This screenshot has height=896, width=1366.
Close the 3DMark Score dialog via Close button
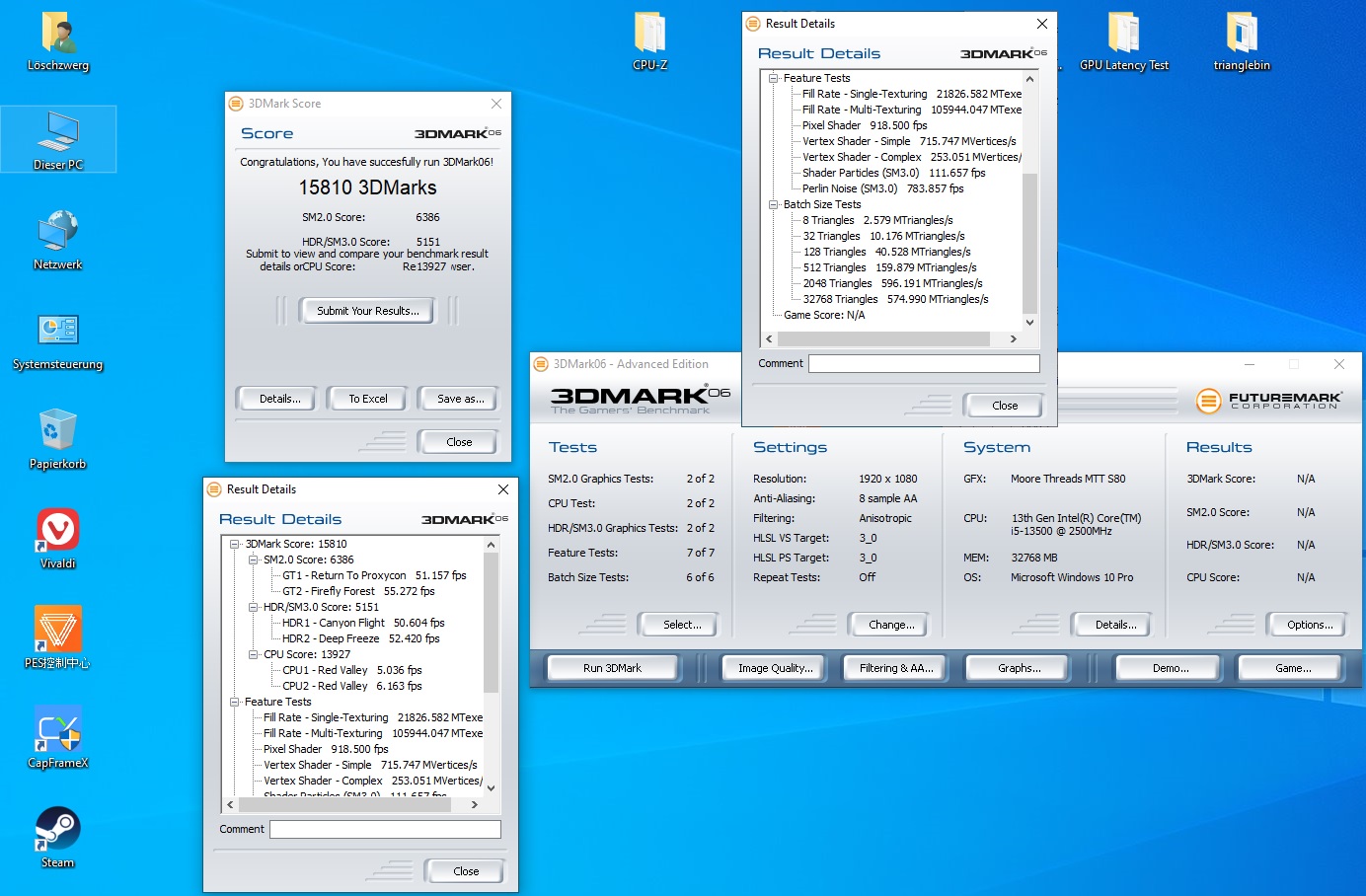point(459,442)
